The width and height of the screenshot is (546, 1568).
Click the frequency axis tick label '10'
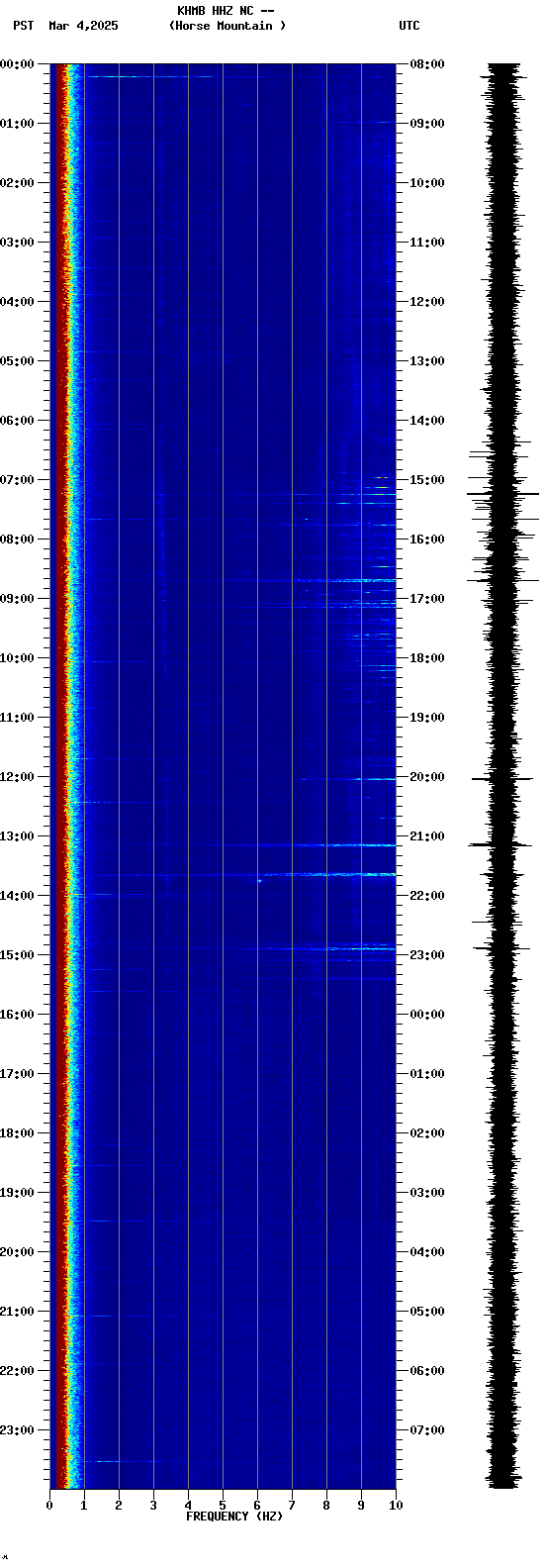coord(396,1506)
